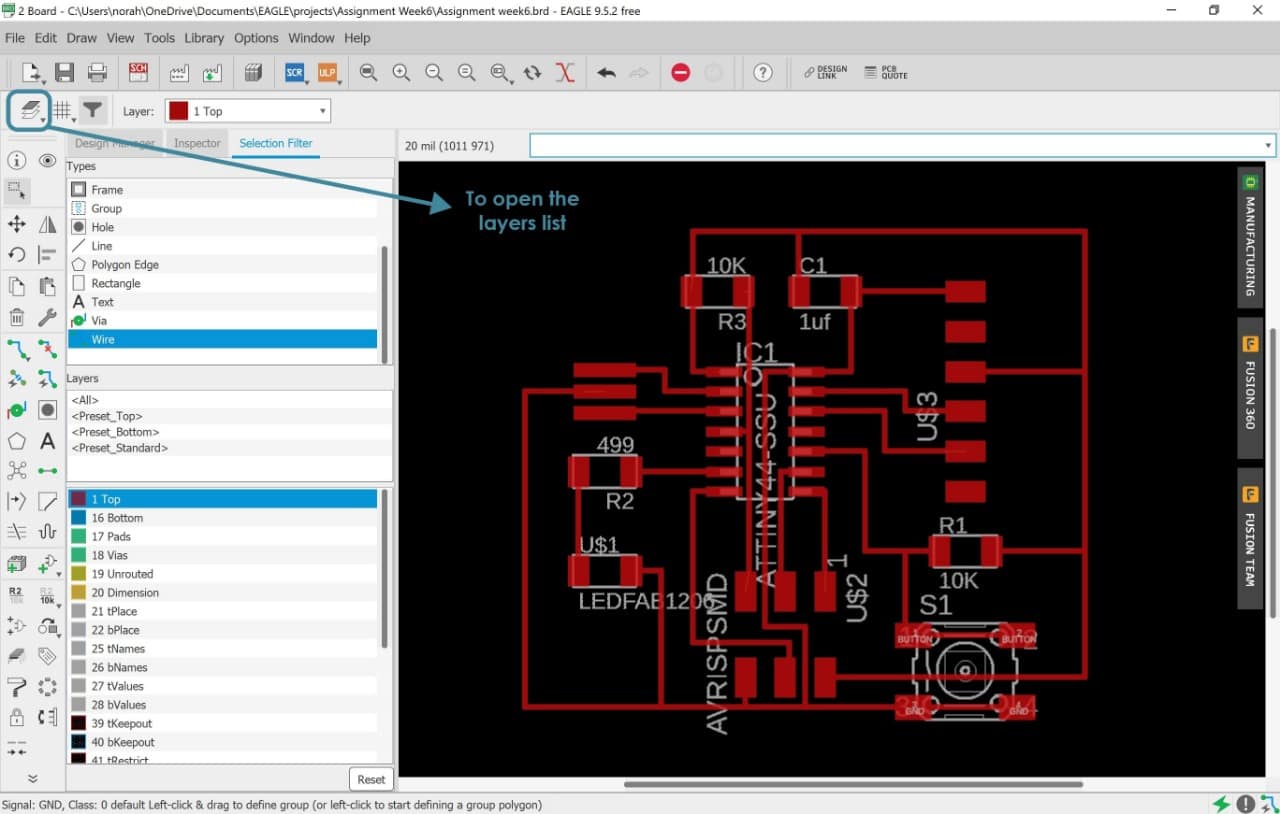Select the Change wrench tool

47,318
